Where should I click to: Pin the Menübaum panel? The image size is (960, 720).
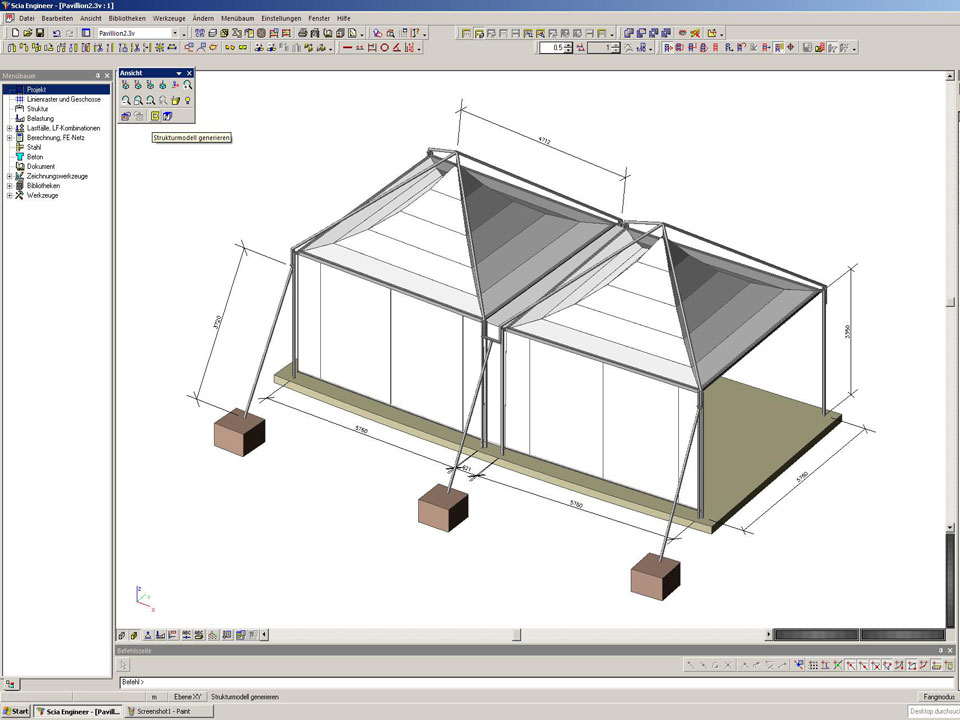(98, 75)
